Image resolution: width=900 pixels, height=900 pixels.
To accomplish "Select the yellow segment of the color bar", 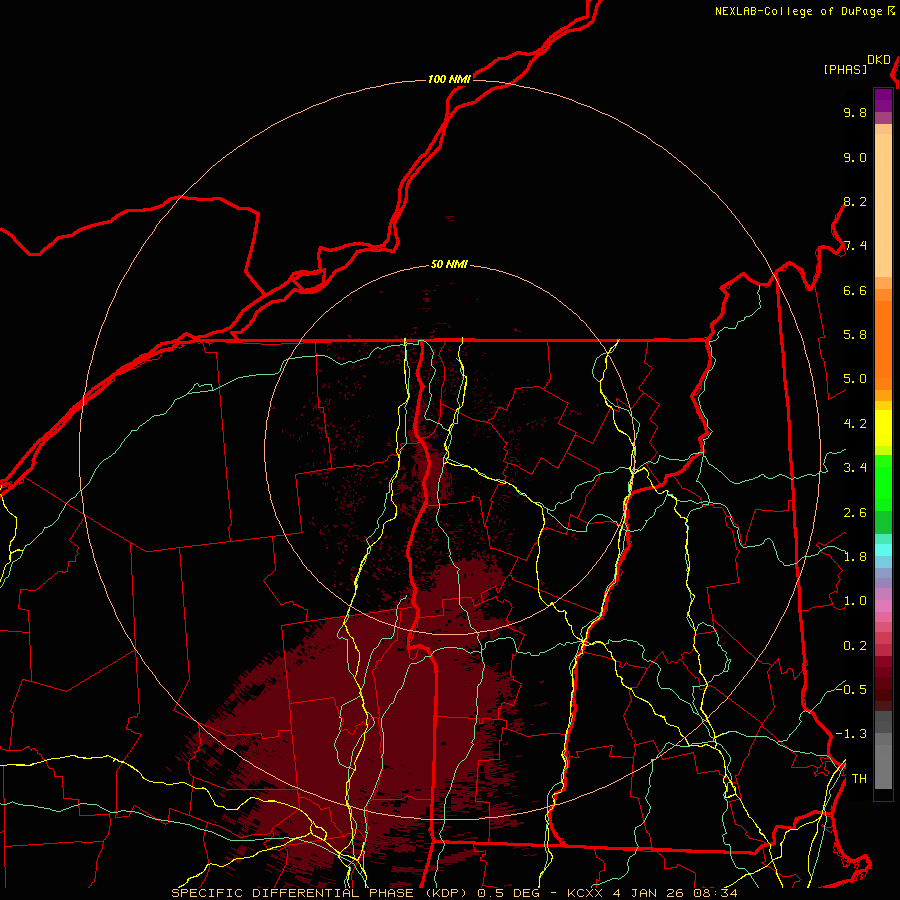I will (883, 428).
